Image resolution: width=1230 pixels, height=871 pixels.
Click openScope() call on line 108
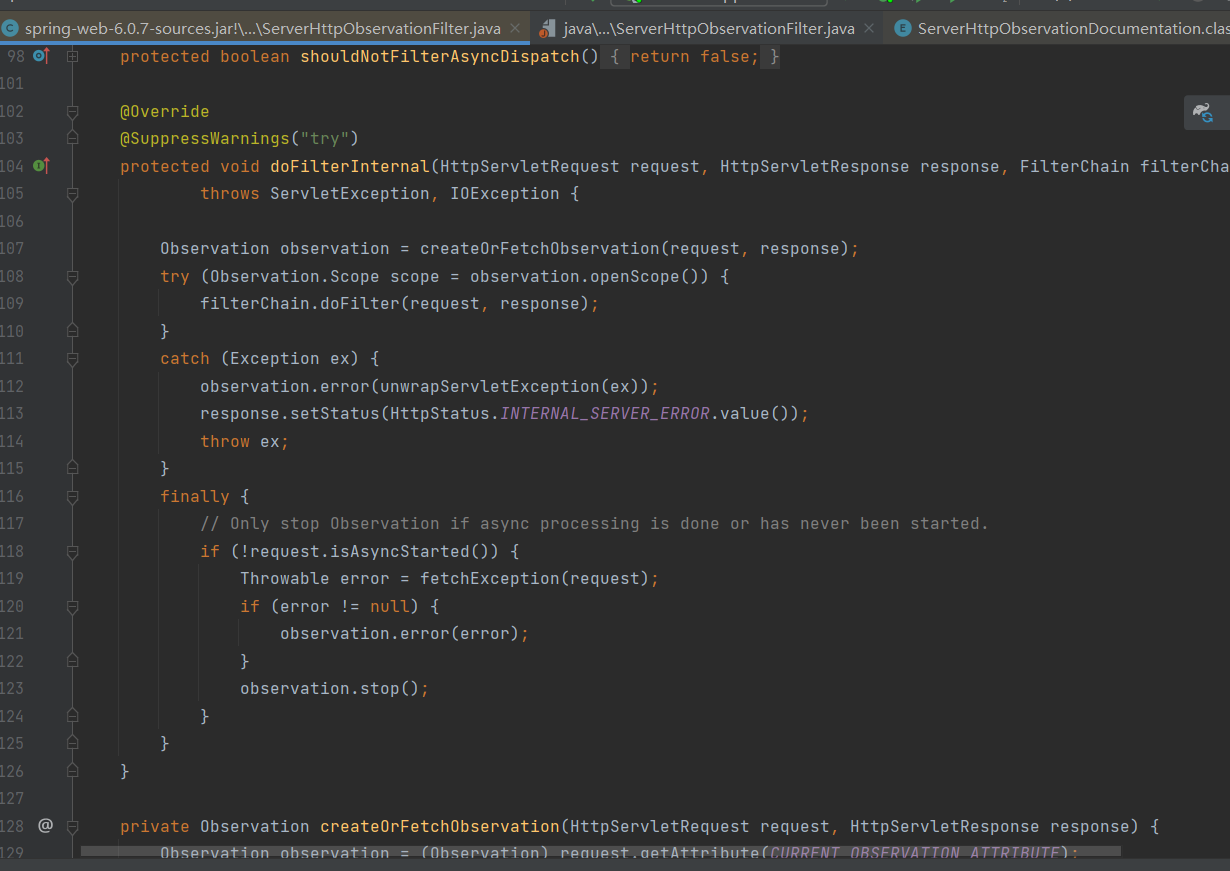pyautogui.click(x=650, y=276)
